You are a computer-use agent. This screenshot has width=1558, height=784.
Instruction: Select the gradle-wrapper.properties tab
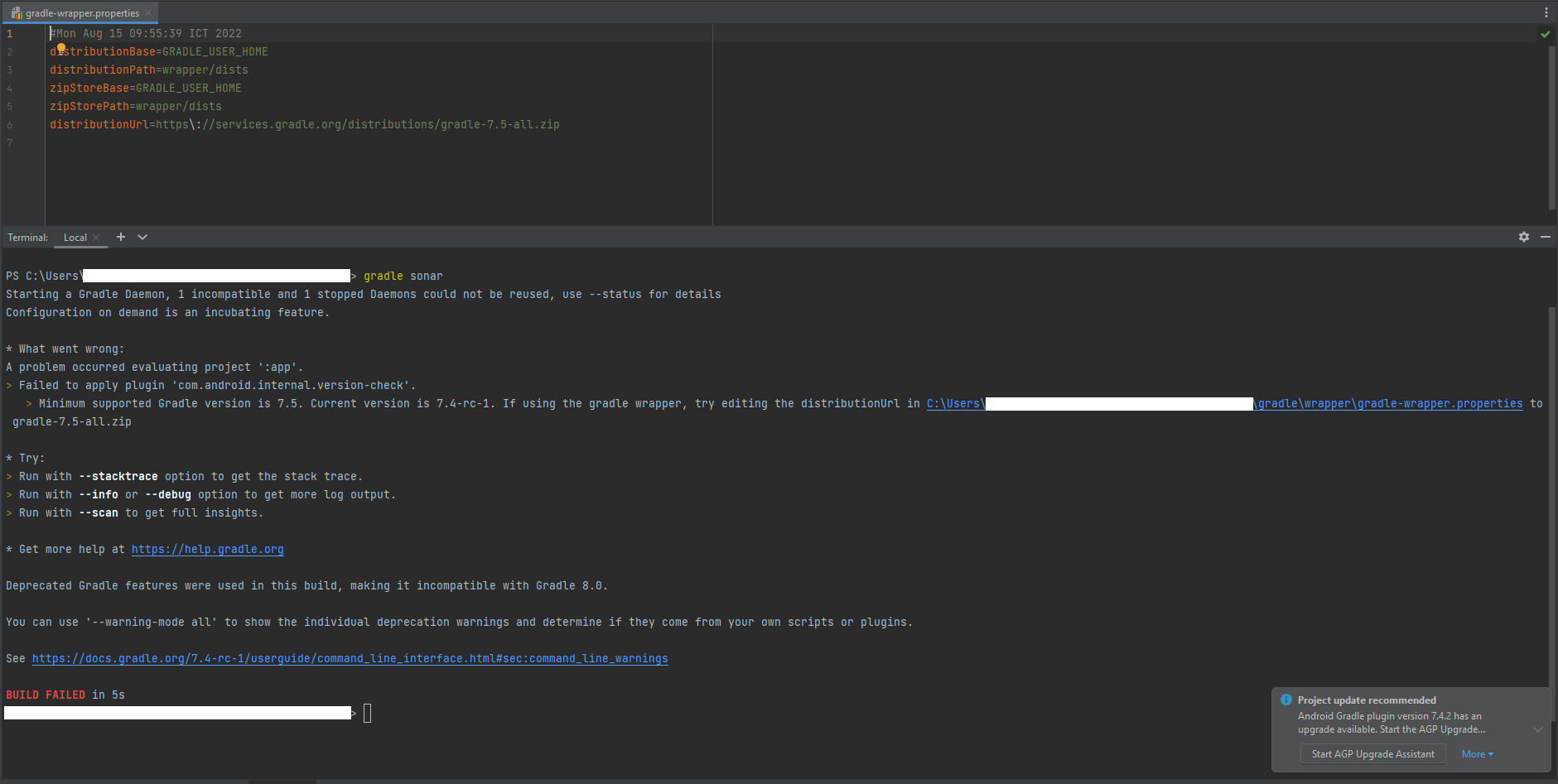tap(79, 12)
